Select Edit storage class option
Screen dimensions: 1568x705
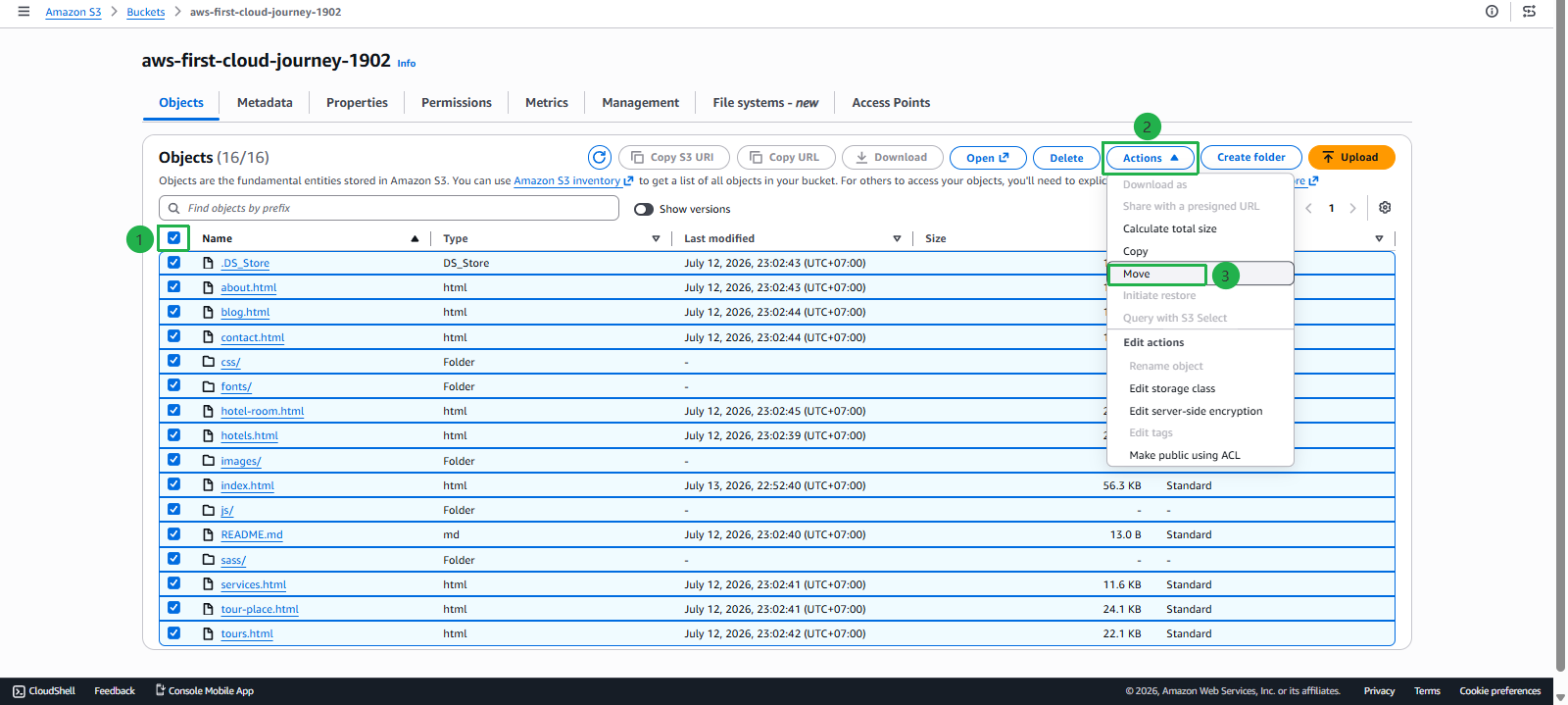click(x=1200, y=388)
